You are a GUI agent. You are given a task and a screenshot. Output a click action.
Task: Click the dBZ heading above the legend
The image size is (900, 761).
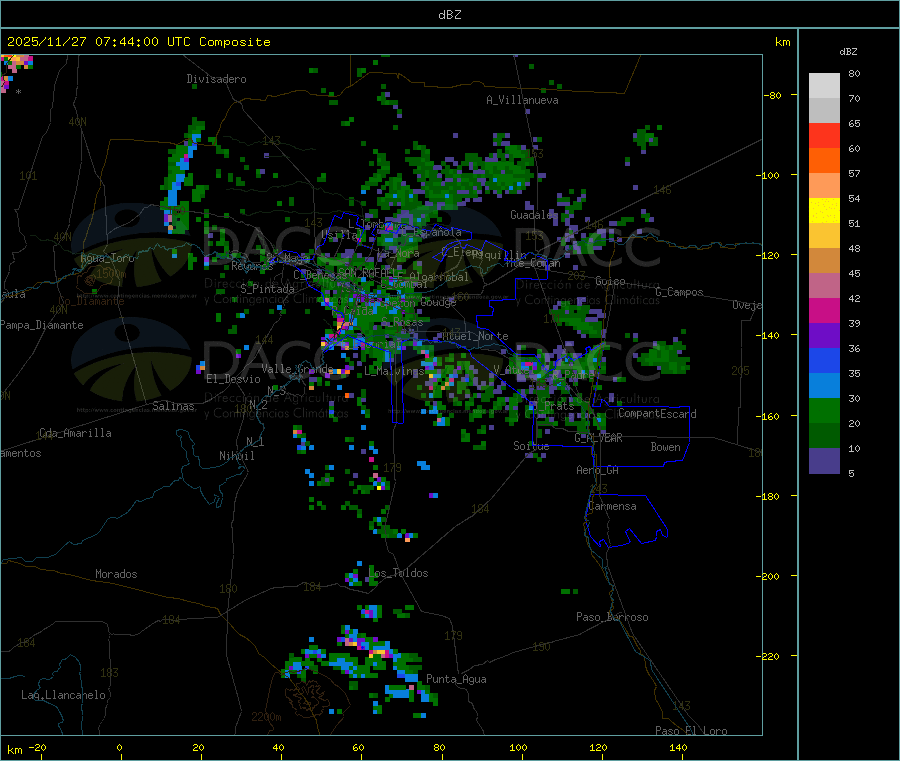[848, 52]
